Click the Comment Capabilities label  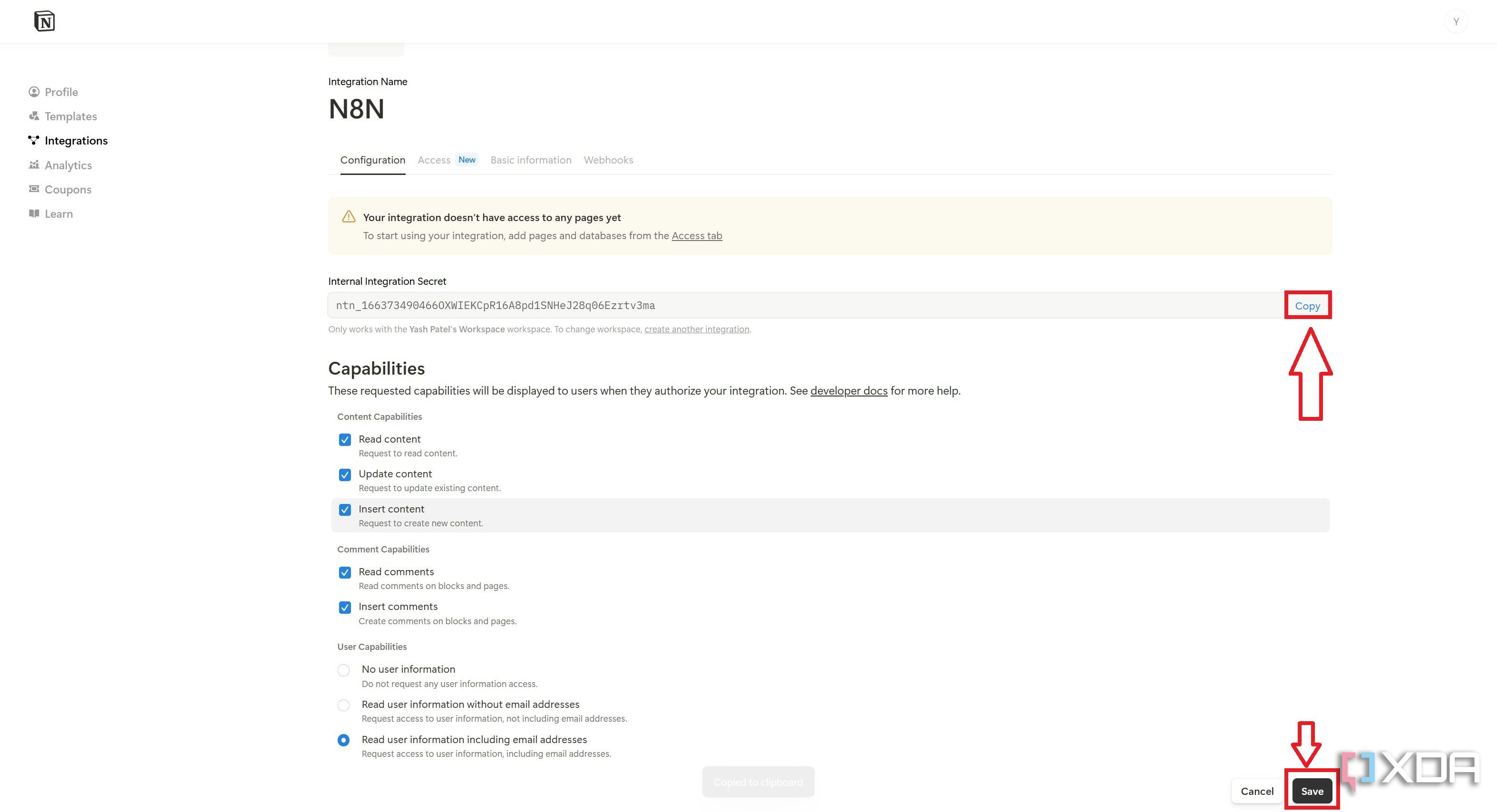383,550
